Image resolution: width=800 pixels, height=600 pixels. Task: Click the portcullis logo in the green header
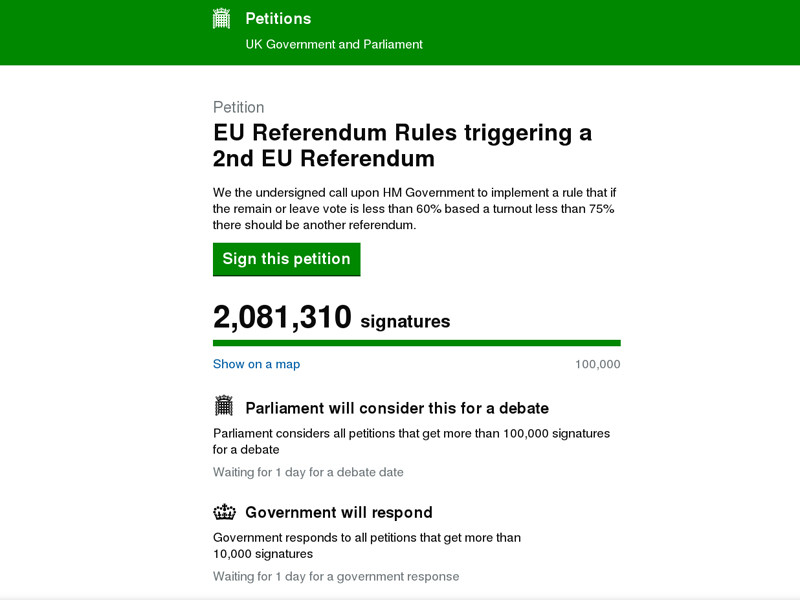222,18
